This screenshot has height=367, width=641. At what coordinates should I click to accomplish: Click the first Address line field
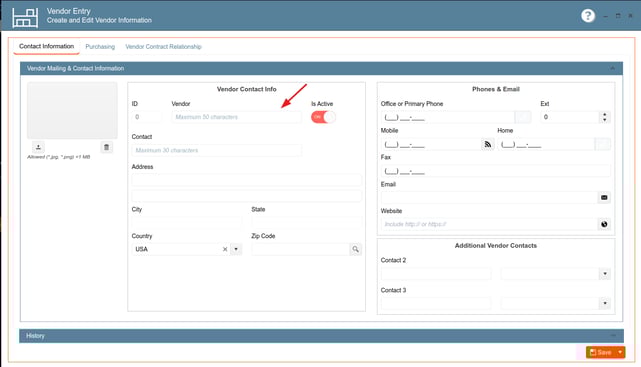(247, 180)
